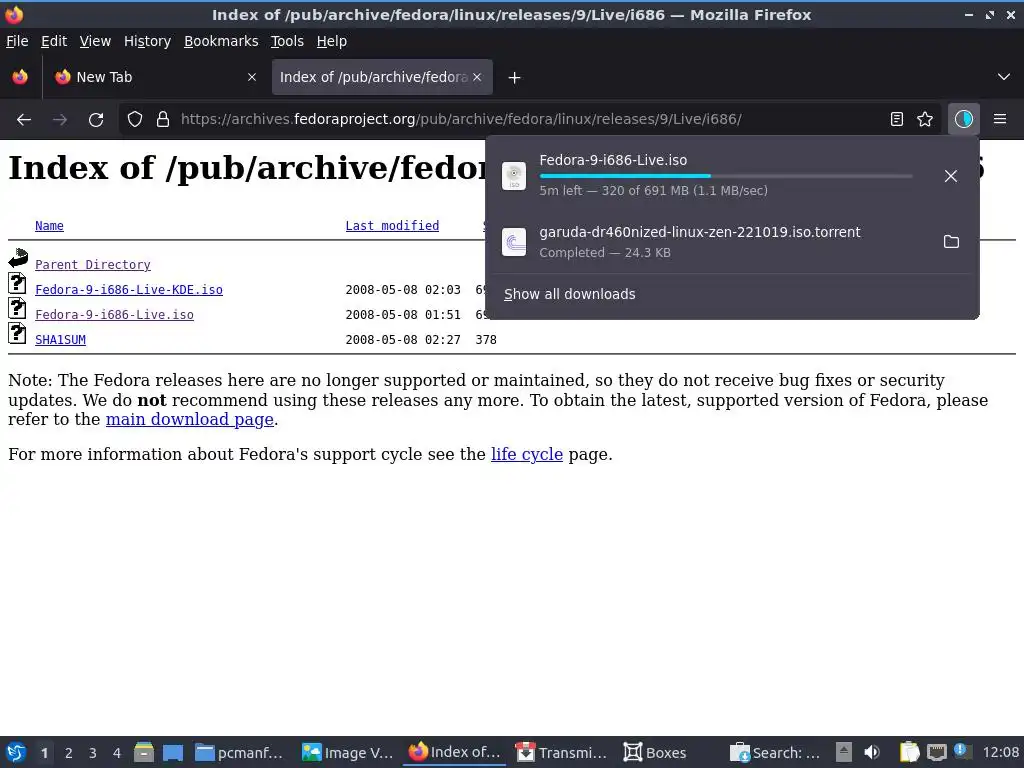1024x768 pixels.
Task: Switch to the New Tab tab
Action: click(x=156, y=77)
